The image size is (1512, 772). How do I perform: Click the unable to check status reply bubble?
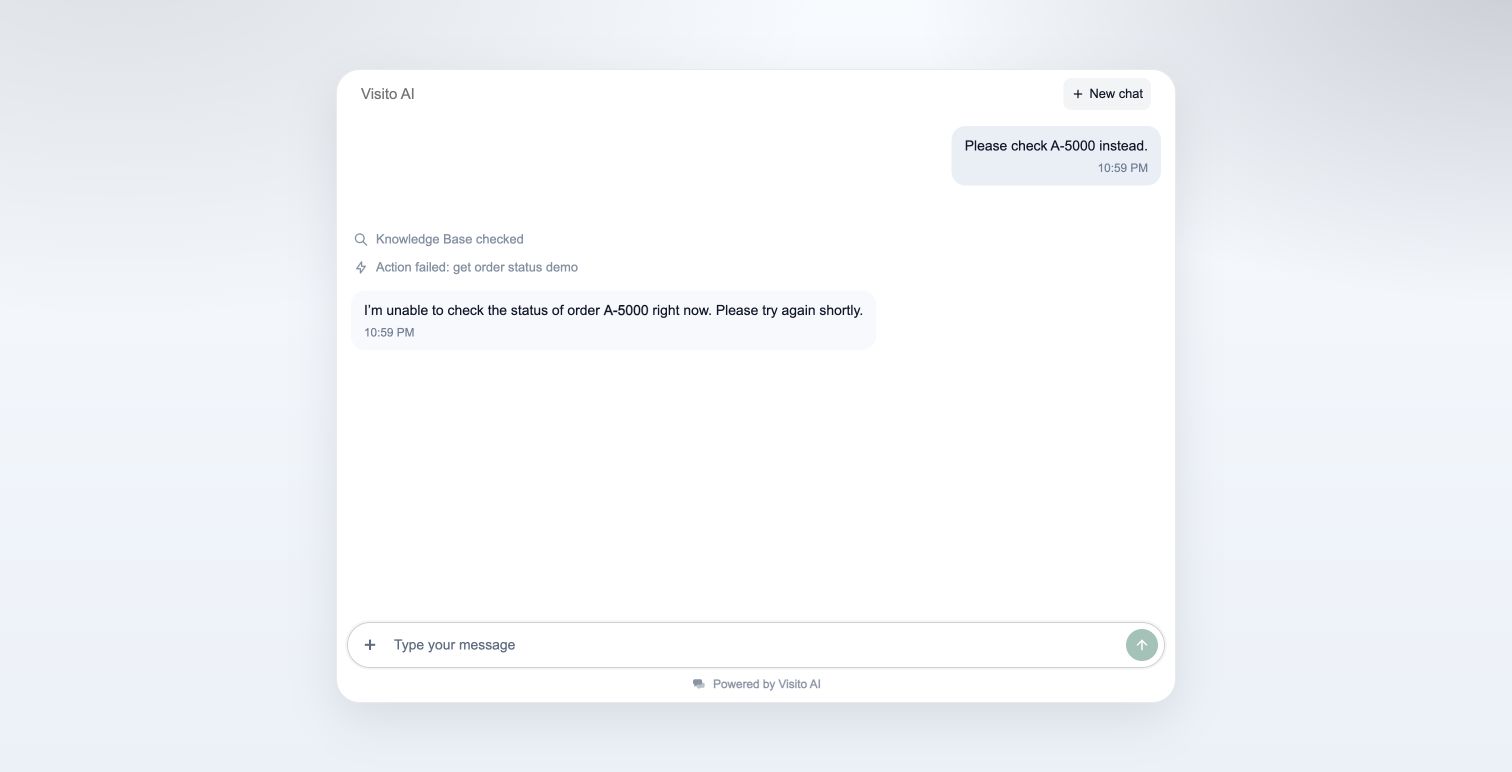point(613,320)
